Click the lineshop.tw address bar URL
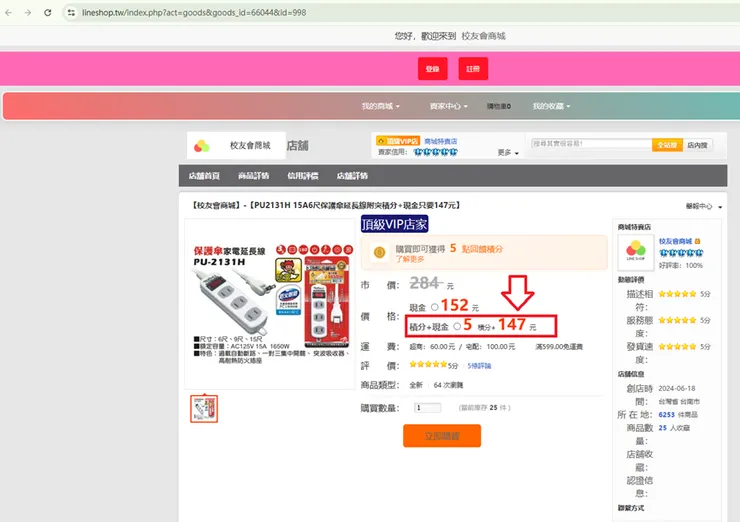 (194, 13)
